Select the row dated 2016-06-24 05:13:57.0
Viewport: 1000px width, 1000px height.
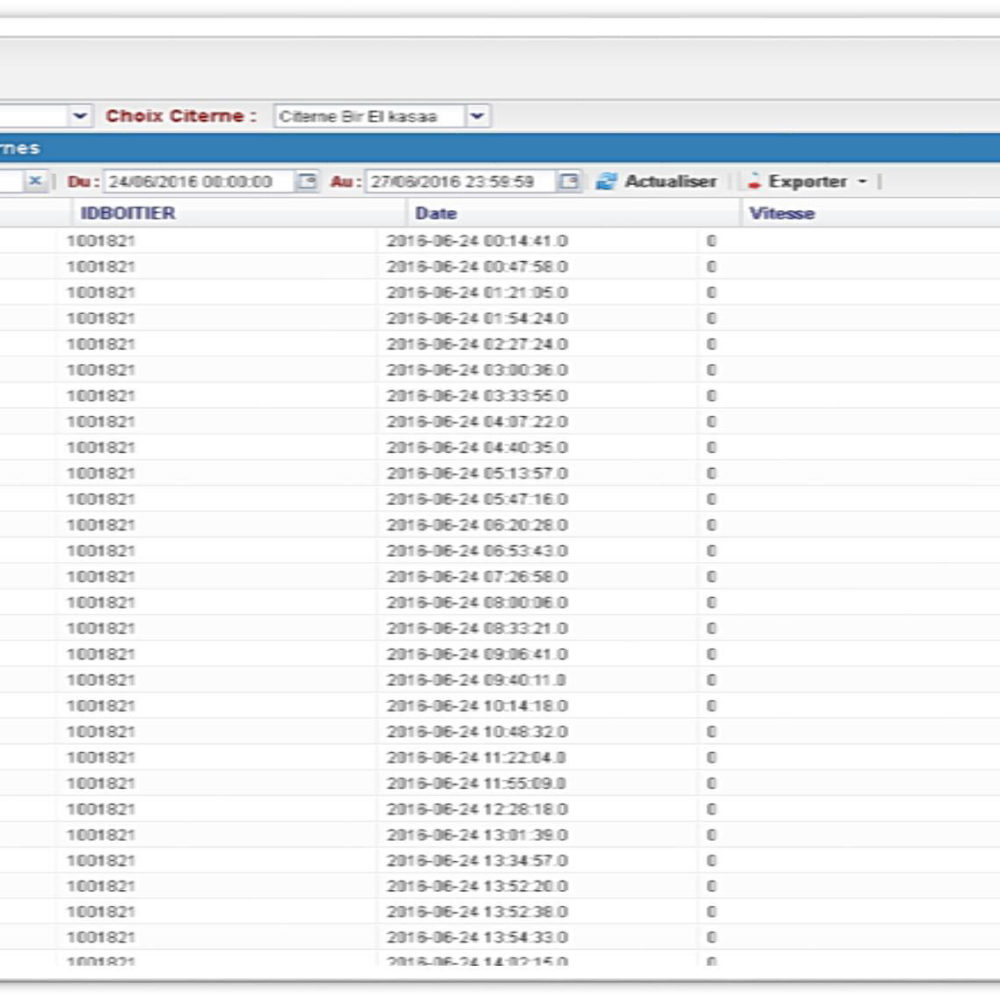pos(477,473)
